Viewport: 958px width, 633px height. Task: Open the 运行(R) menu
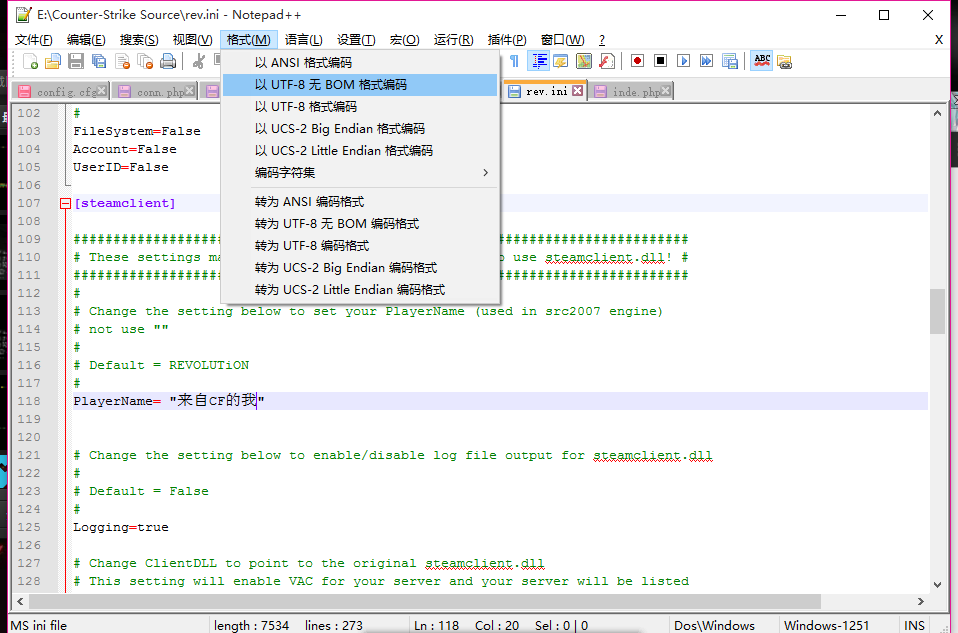453,40
